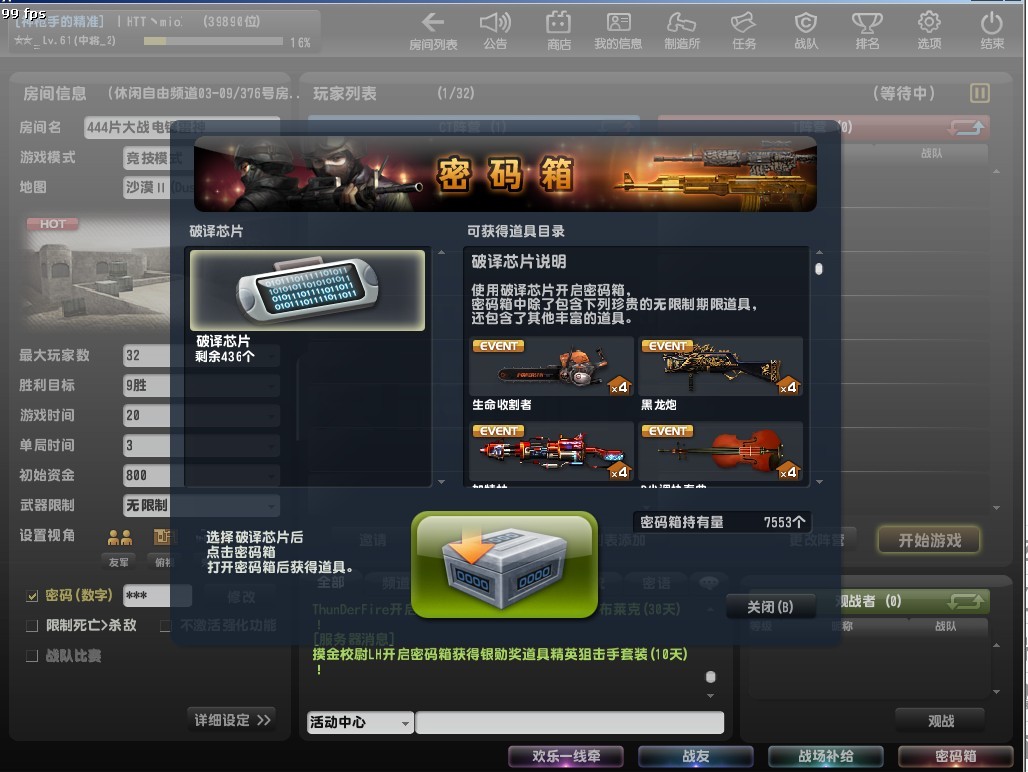The width and height of the screenshot is (1028, 772).
Task: Open the battlefield supply (战场补给) tab
Action: [x=825, y=756]
